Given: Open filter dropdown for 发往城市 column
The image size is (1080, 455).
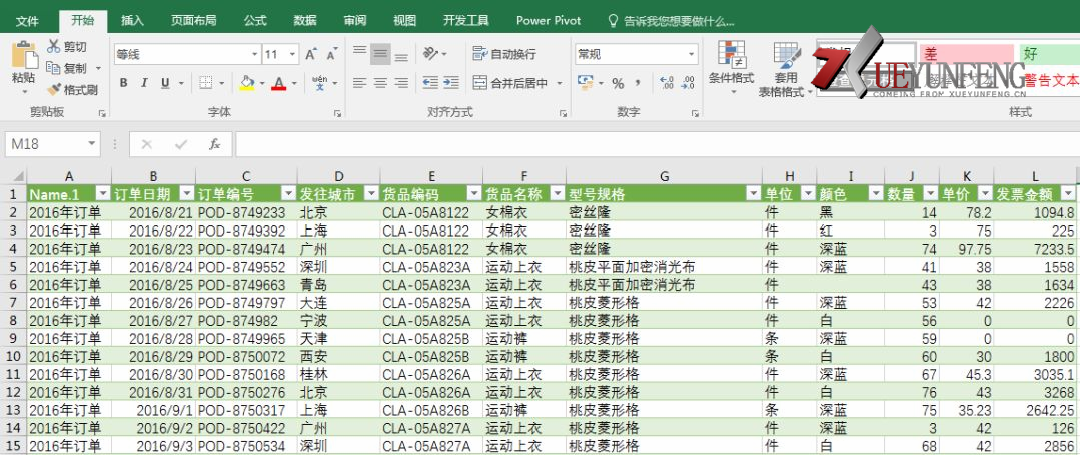Looking at the screenshot, I should [x=371, y=193].
